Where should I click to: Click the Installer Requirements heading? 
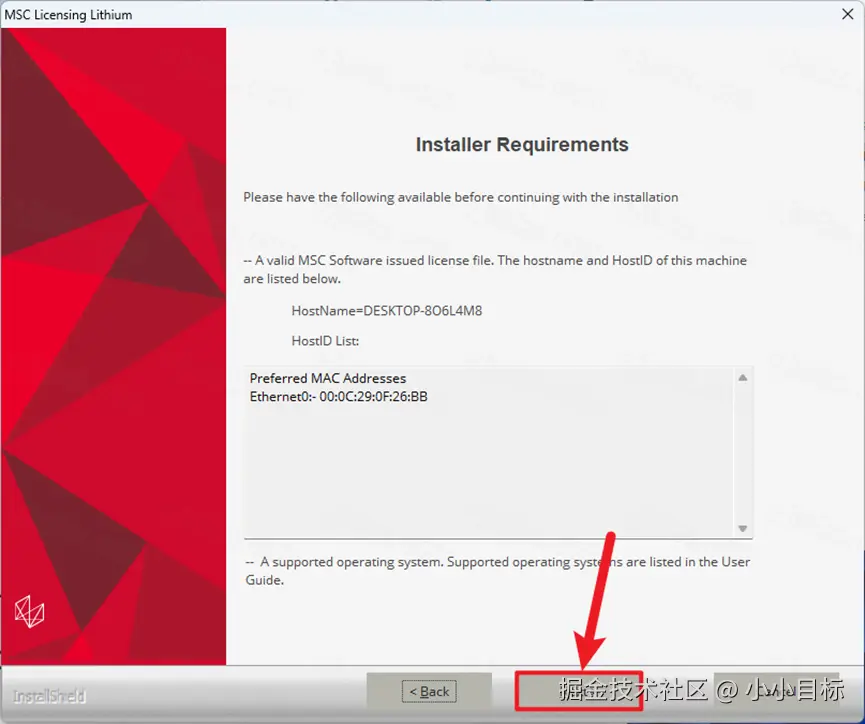click(x=522, y=145)
